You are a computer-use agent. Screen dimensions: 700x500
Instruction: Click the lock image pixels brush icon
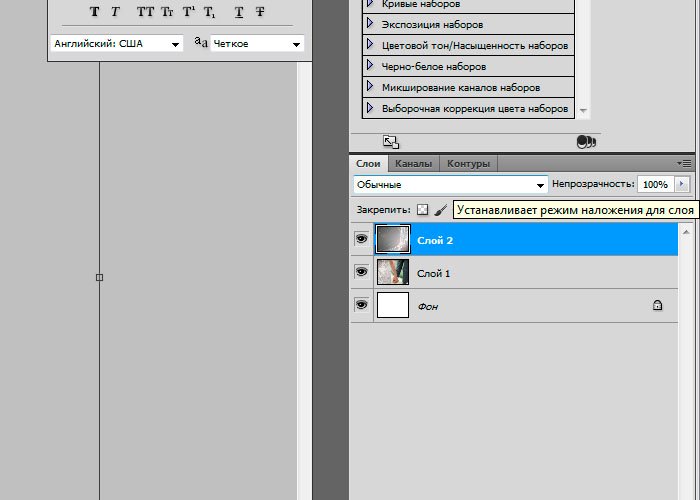[440, 210]
